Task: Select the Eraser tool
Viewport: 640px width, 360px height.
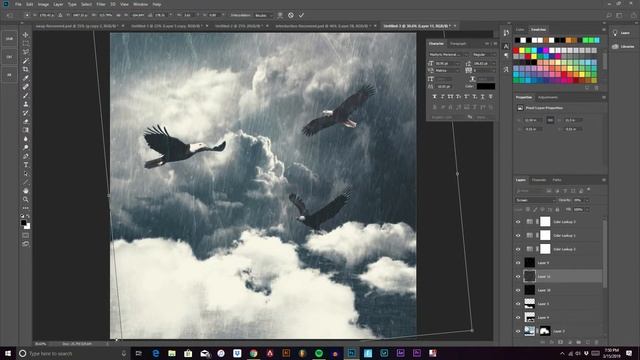Action: pyautogui.click(x=26, y=121)
